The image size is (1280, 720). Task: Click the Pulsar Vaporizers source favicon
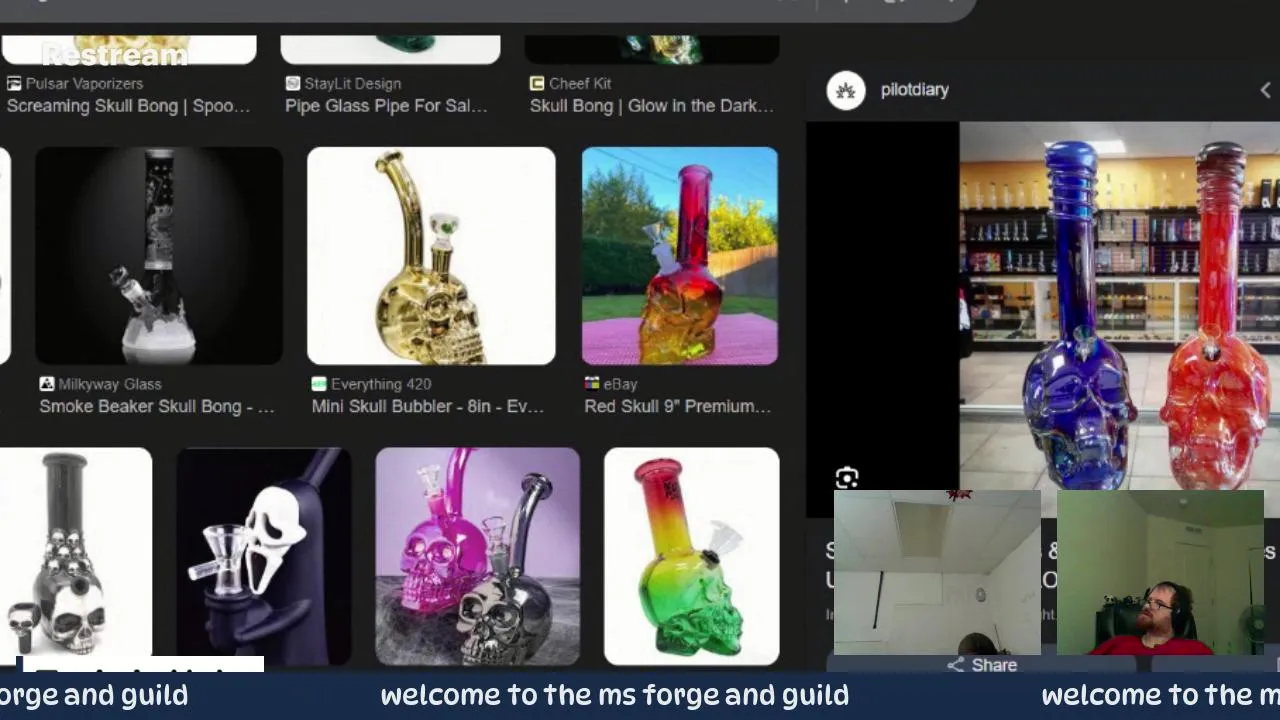click(14, 84)
